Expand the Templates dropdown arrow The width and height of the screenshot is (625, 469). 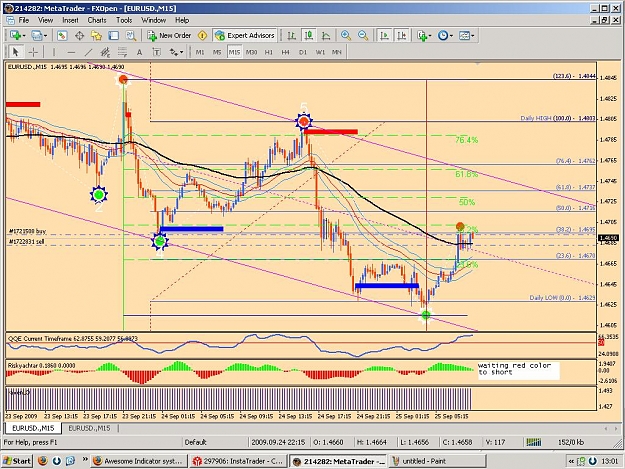[x=473, y=35]
